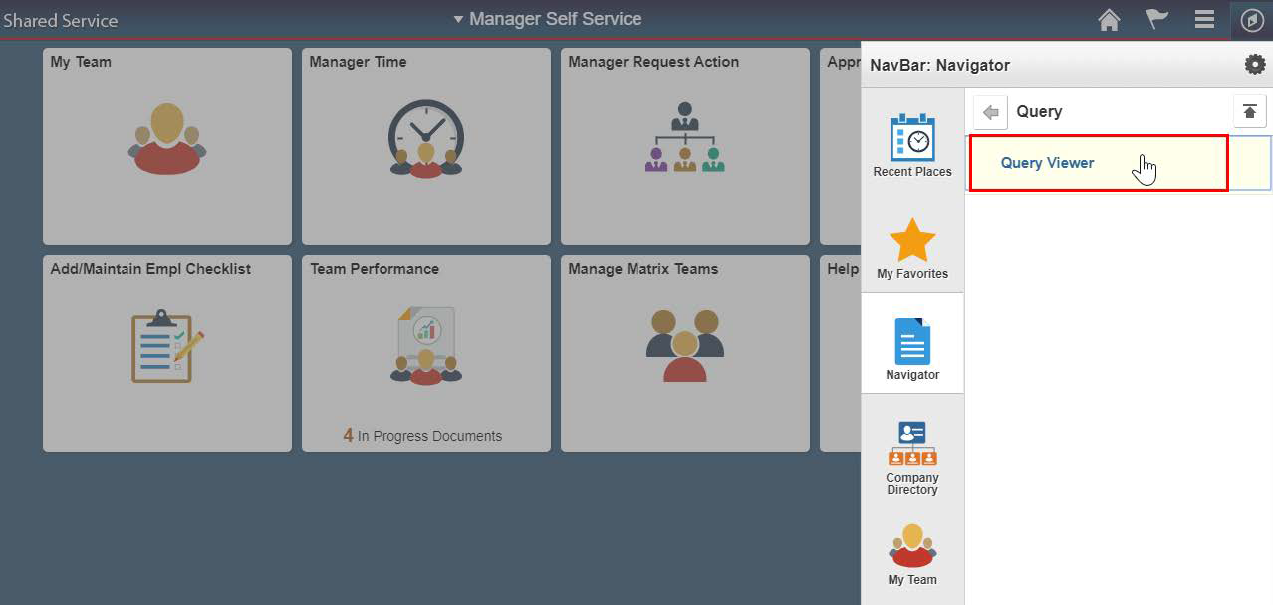Open Query Viewer

click(x=1048, y=162)
